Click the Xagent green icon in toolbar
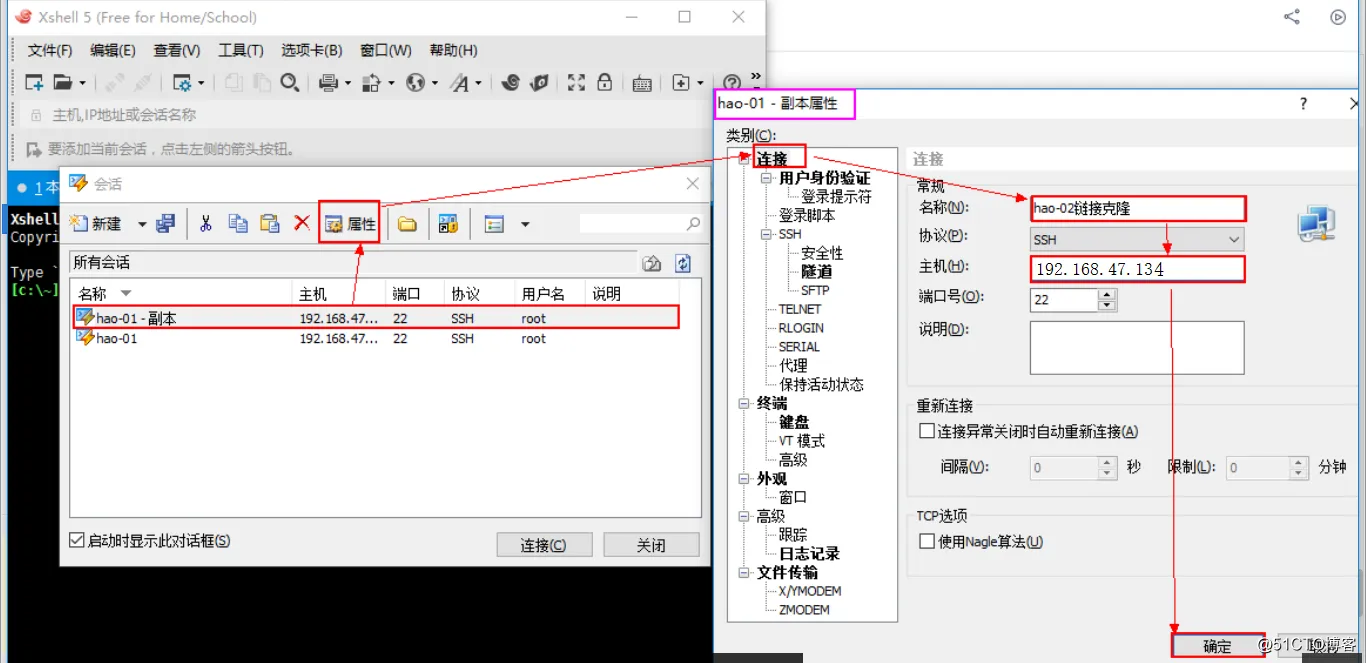Viewport: 1366px width, 663px height. [x=539, y=83]
